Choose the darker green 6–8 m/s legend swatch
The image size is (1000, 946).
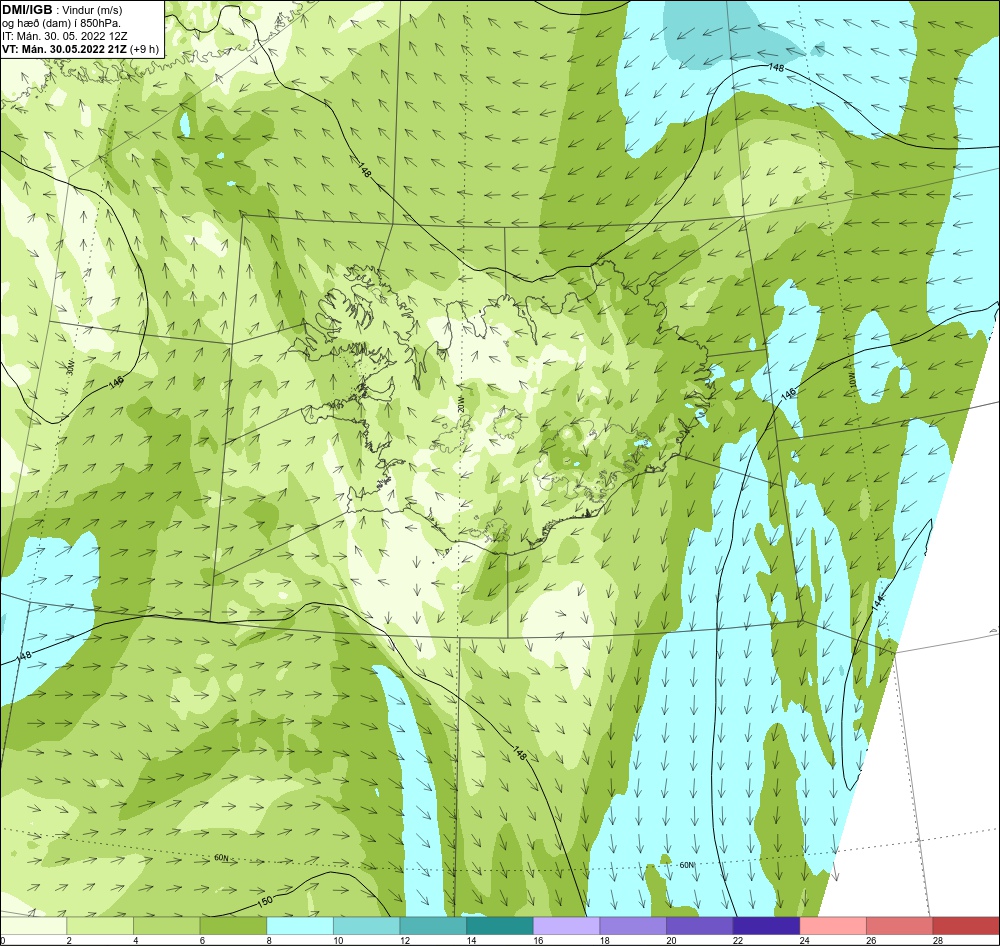pos(233,926)
